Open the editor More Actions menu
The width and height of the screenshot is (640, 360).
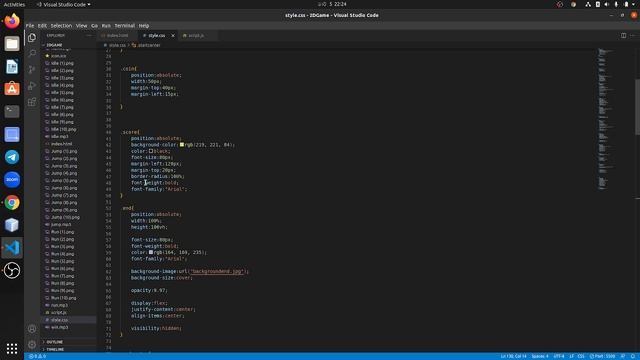click(x=633, y=36)
